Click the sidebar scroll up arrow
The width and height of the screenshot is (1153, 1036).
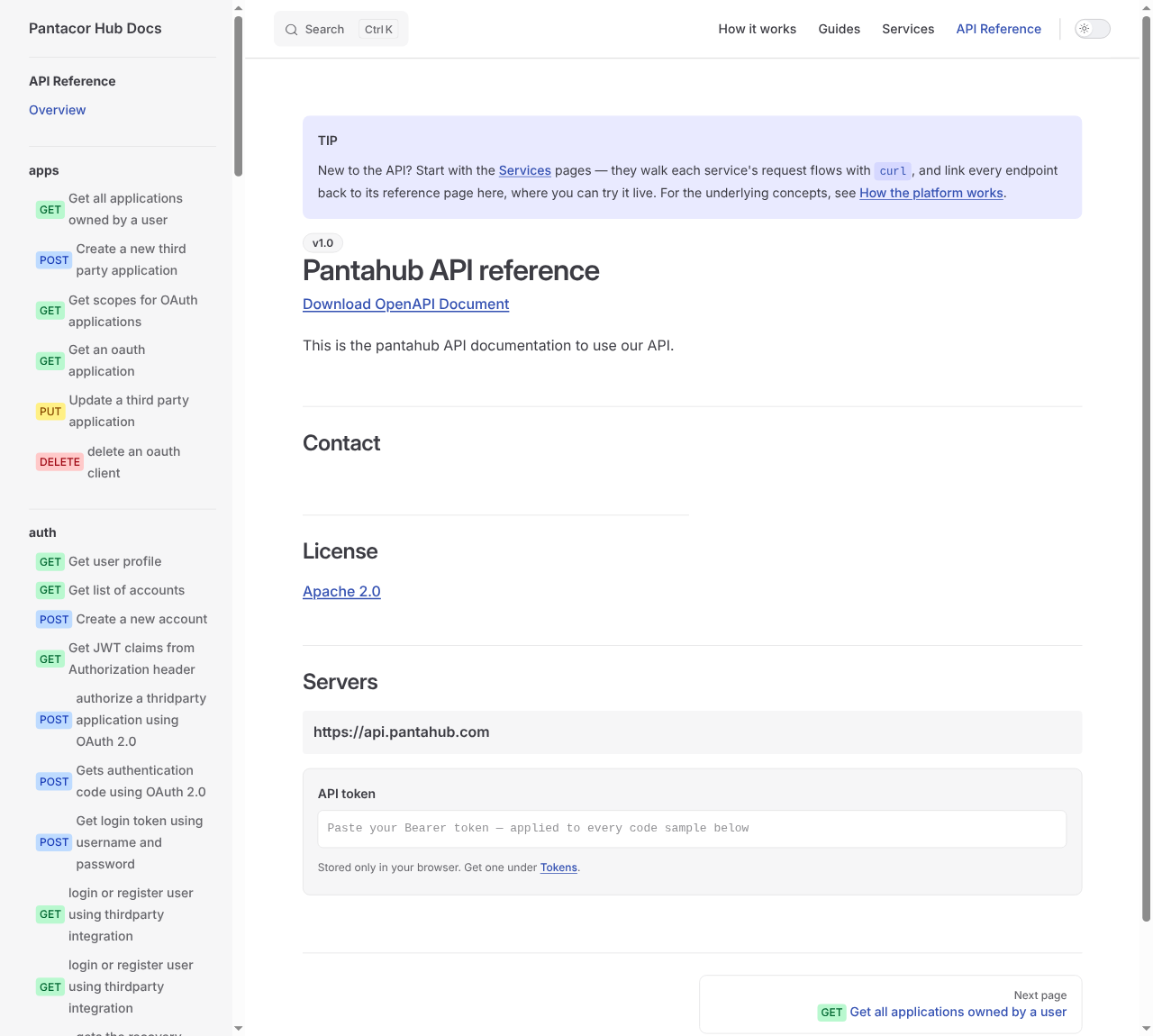tap(238, 7)
